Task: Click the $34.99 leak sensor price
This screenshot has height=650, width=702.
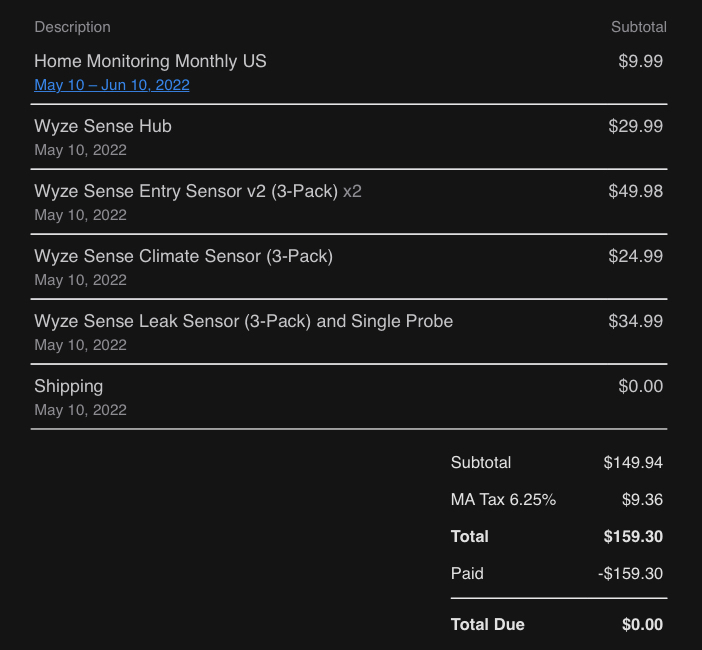Action: [635, 321]
